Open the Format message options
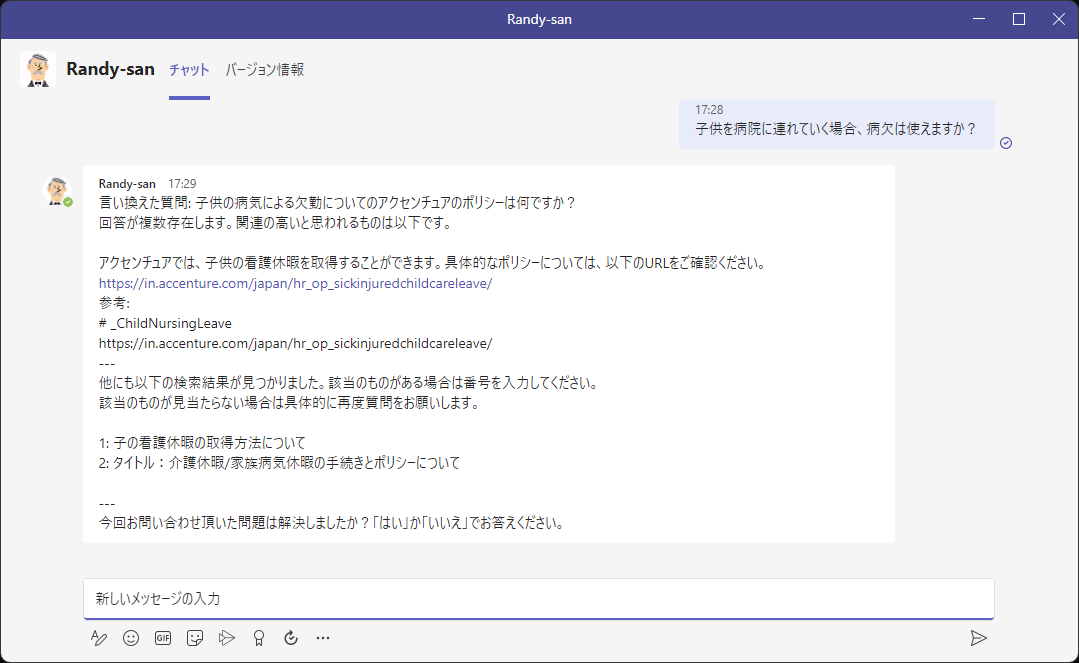 99,637
